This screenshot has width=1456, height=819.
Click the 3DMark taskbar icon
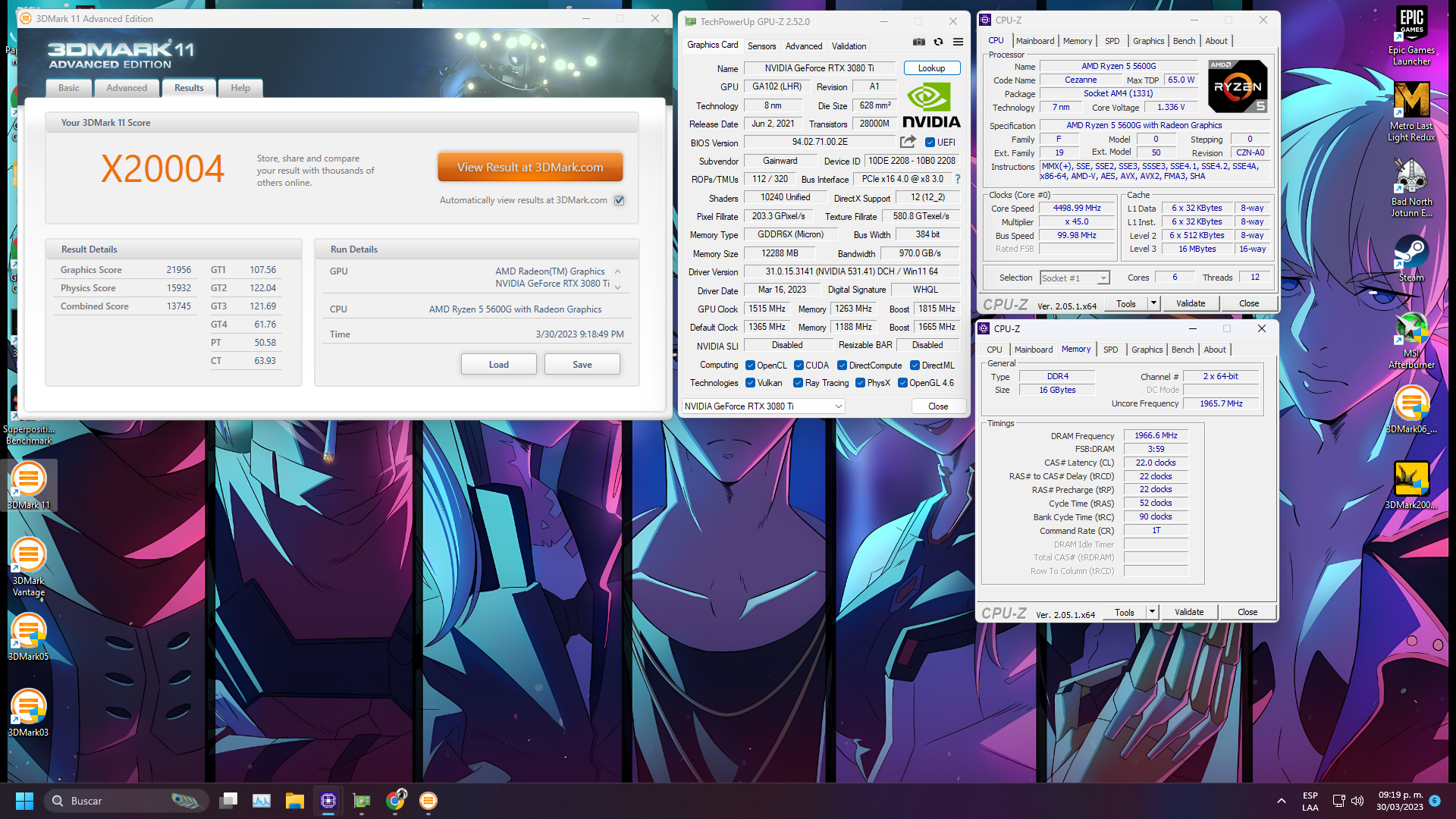[428, 801]
